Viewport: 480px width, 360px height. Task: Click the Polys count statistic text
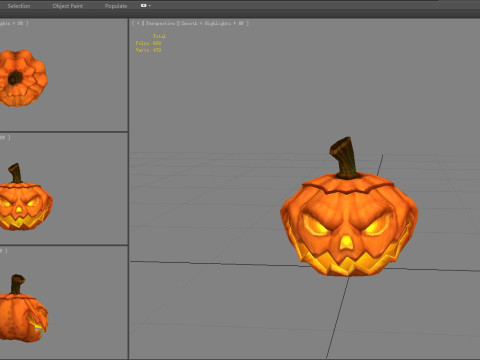coord(148,43)
